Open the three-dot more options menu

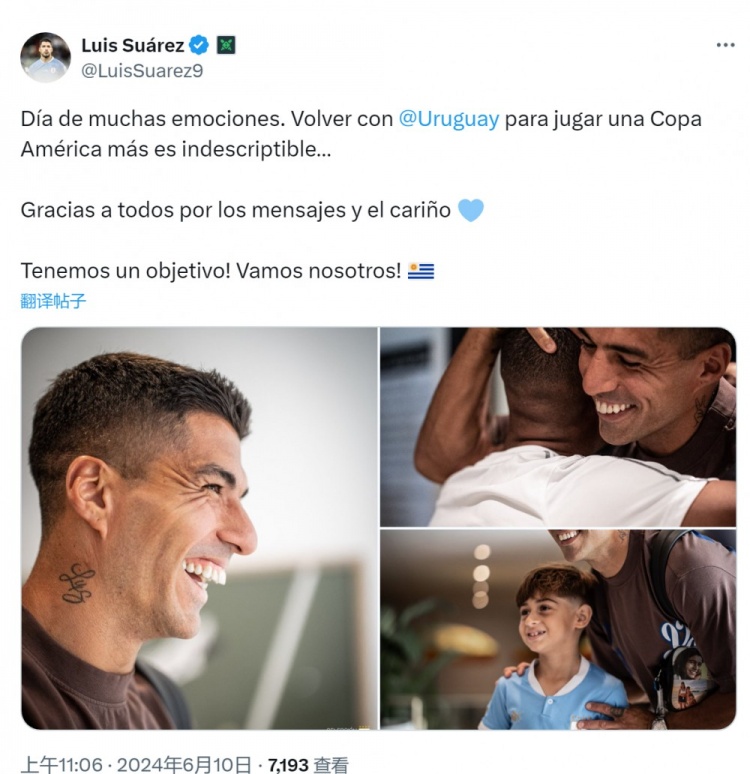725,45
